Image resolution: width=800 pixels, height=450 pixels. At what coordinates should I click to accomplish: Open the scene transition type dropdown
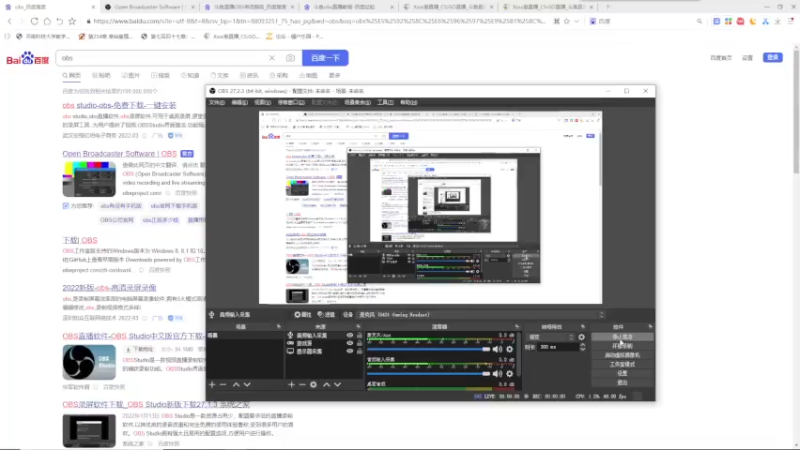pos(551,337)
